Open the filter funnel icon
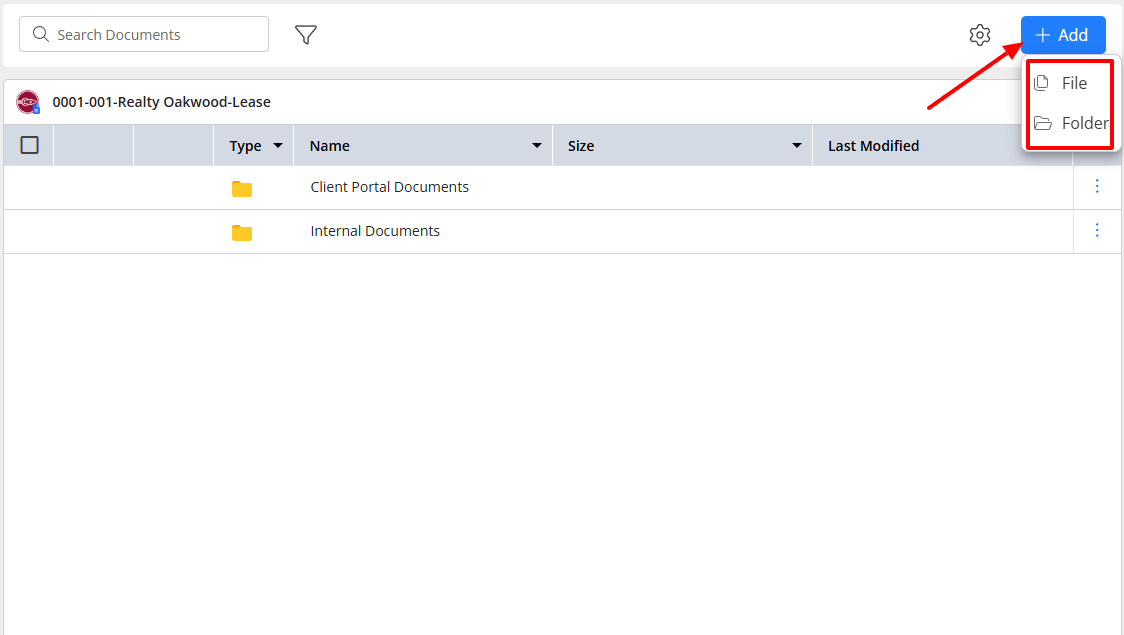 [x=305, y=34]
